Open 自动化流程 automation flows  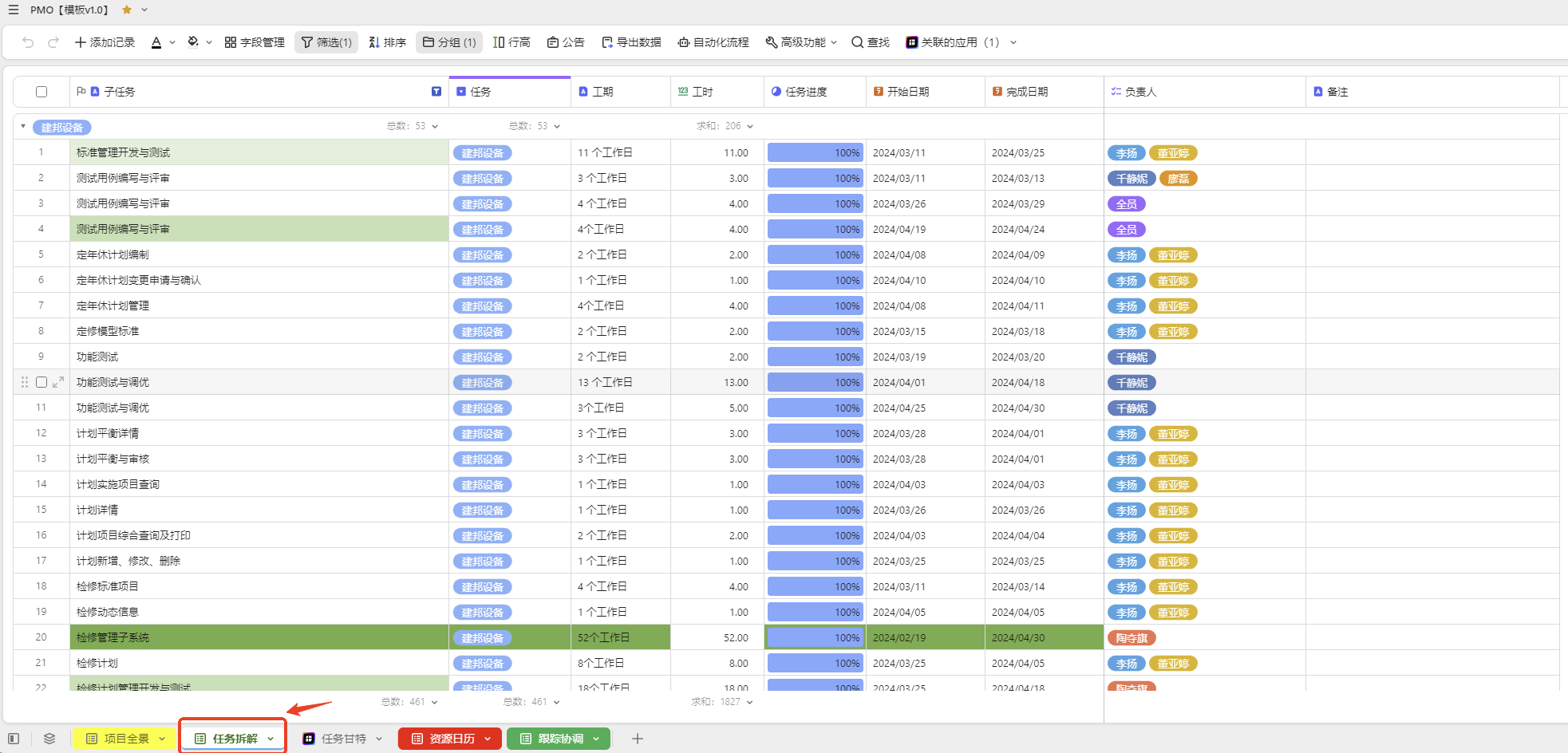(x=713, y=42)
